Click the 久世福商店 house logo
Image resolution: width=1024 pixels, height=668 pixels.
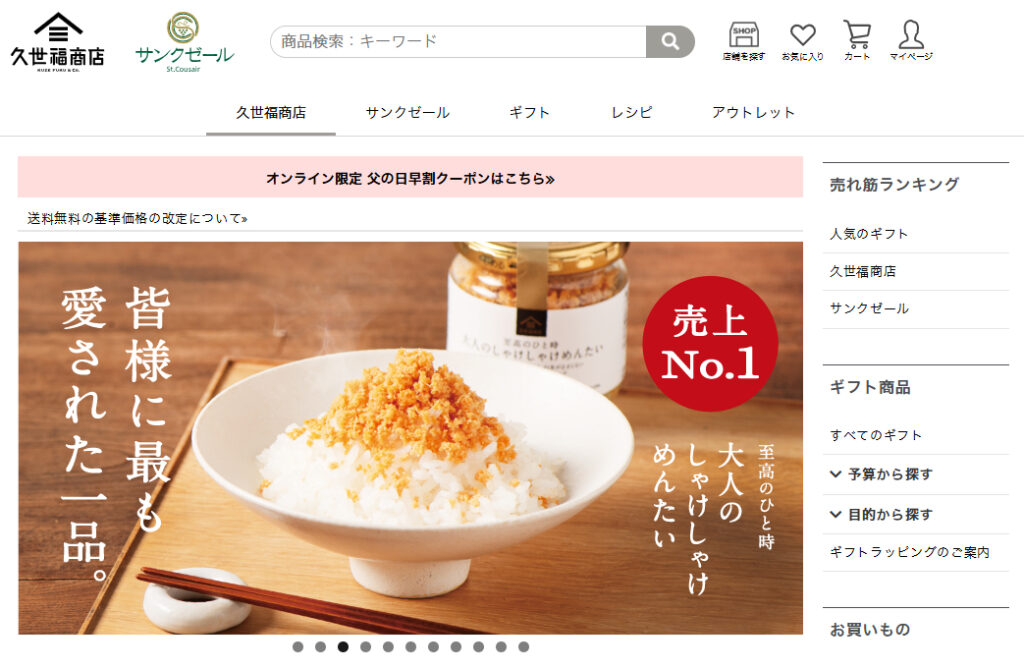point(57,42)
